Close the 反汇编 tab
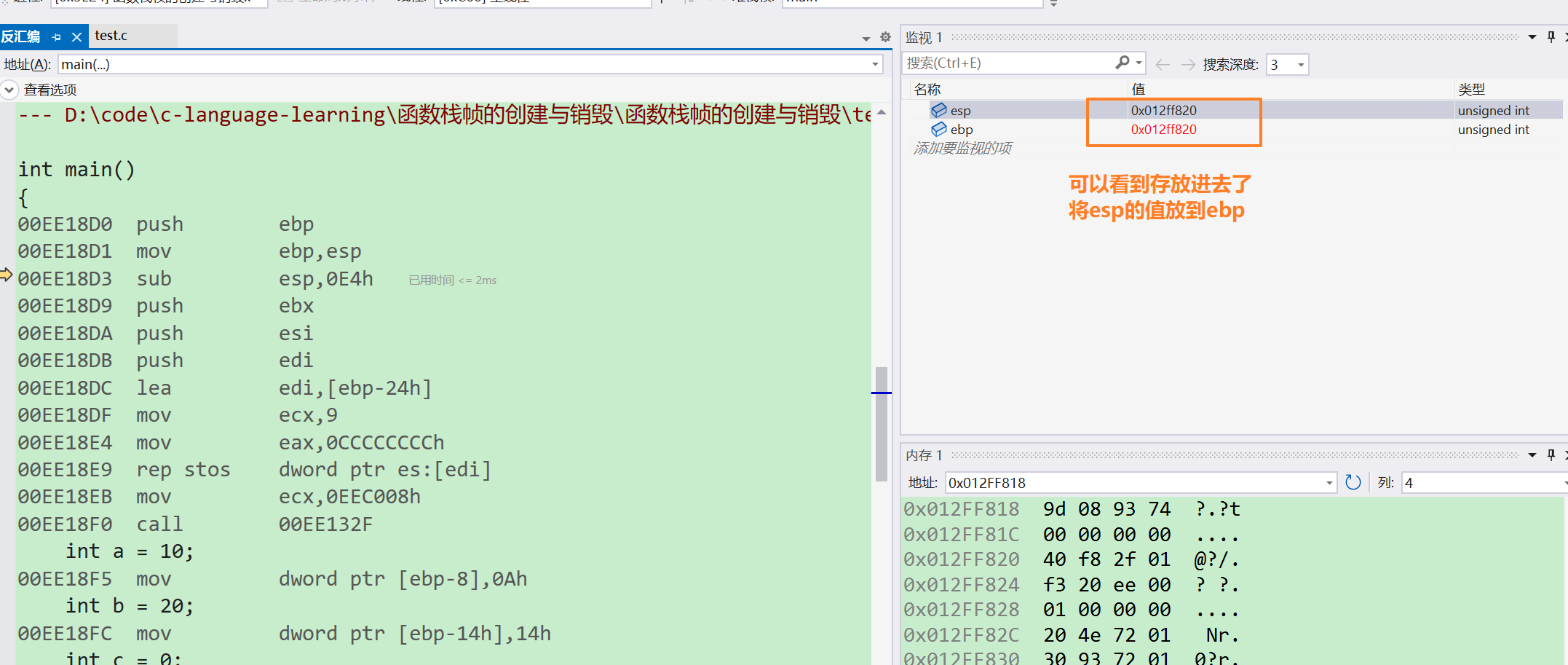 click(76, 37)
